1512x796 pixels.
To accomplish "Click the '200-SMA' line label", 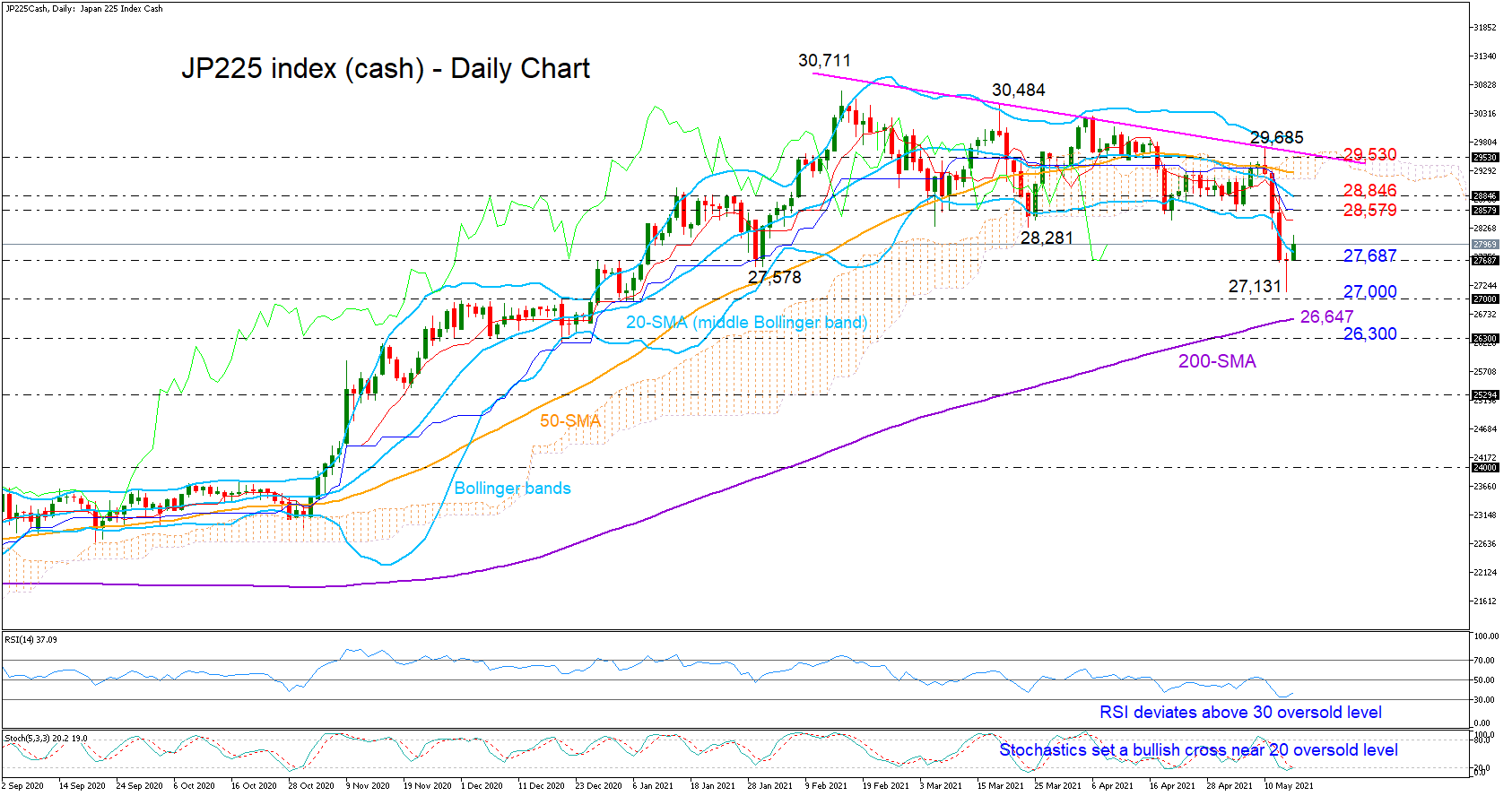I will [1217, 361].
